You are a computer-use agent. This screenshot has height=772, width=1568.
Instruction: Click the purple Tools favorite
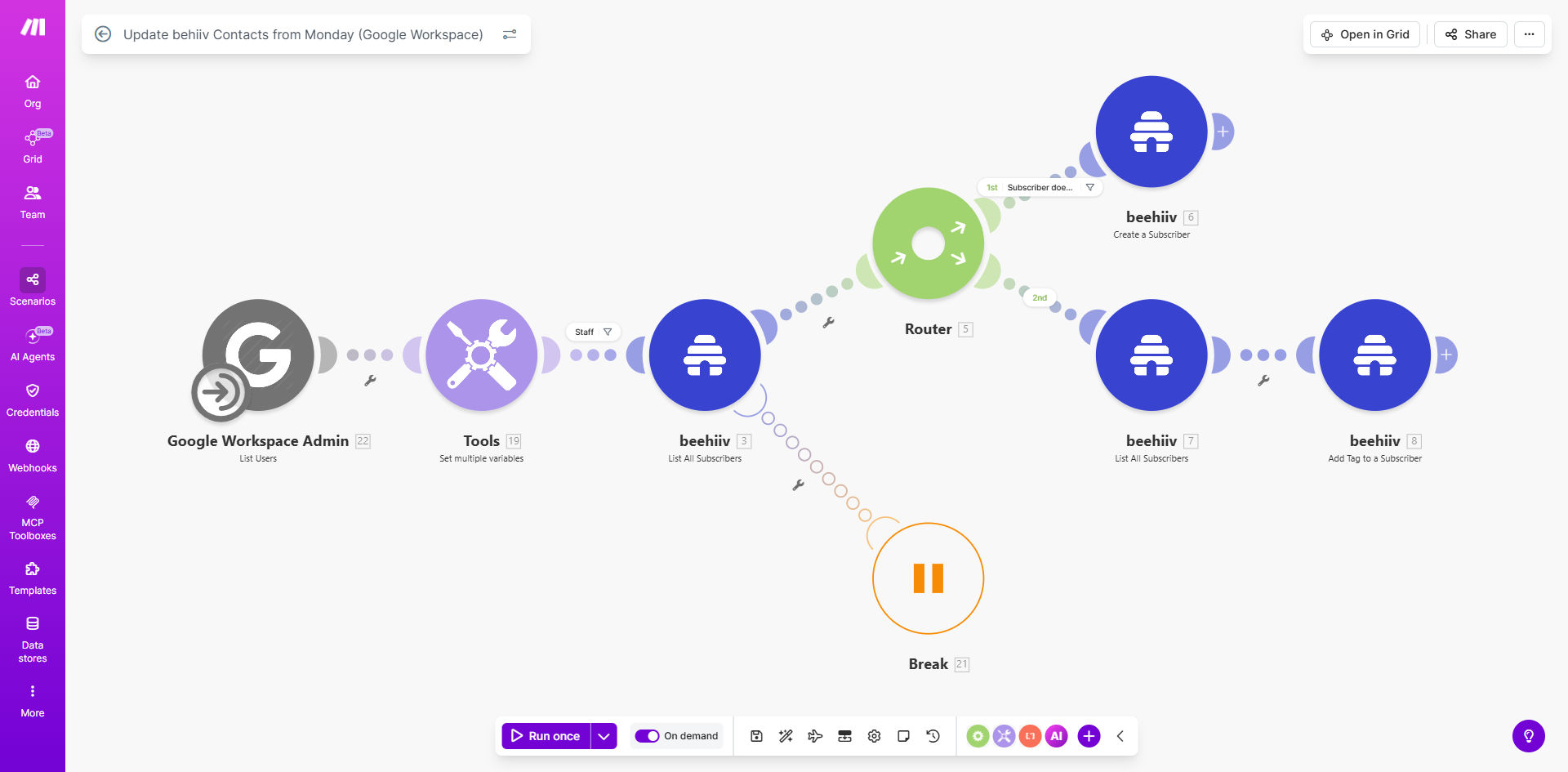(1004, 736)
